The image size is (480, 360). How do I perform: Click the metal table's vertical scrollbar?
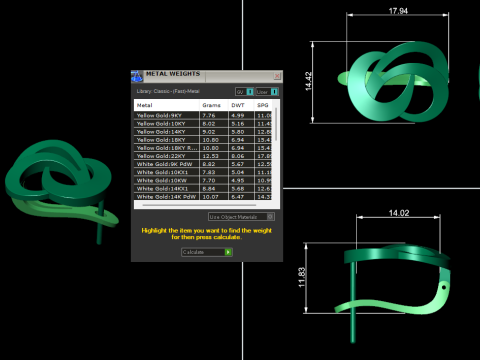click(276, 124)
